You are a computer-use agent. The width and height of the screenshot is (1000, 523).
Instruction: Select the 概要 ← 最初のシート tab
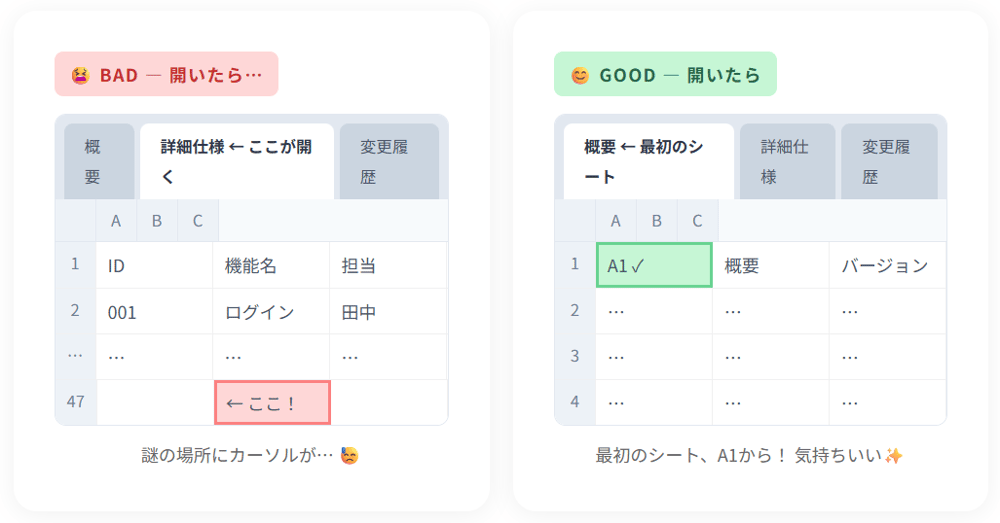click(648, 162)
